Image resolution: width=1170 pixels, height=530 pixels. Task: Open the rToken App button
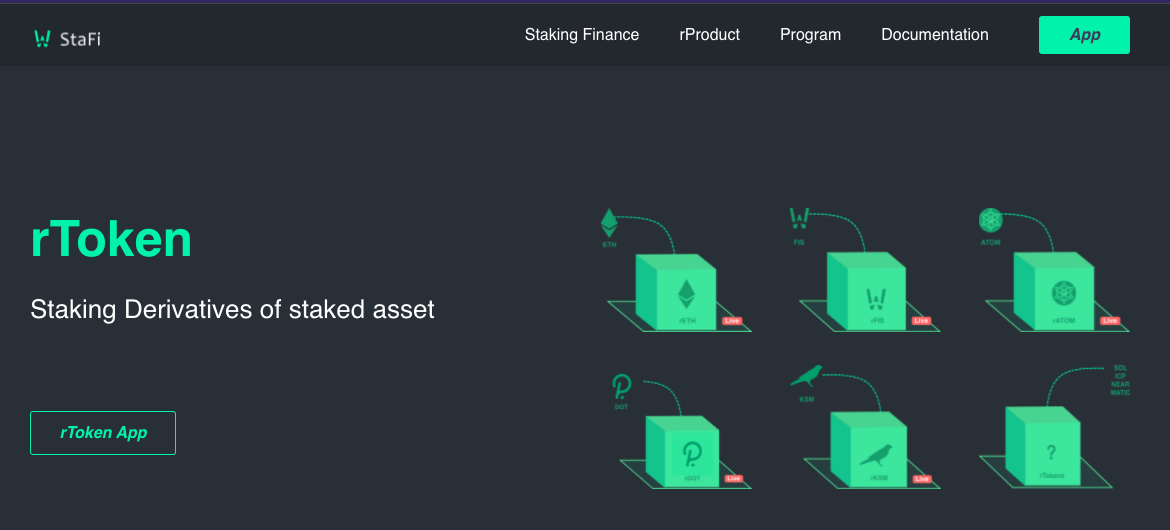(x=103, y=433)
